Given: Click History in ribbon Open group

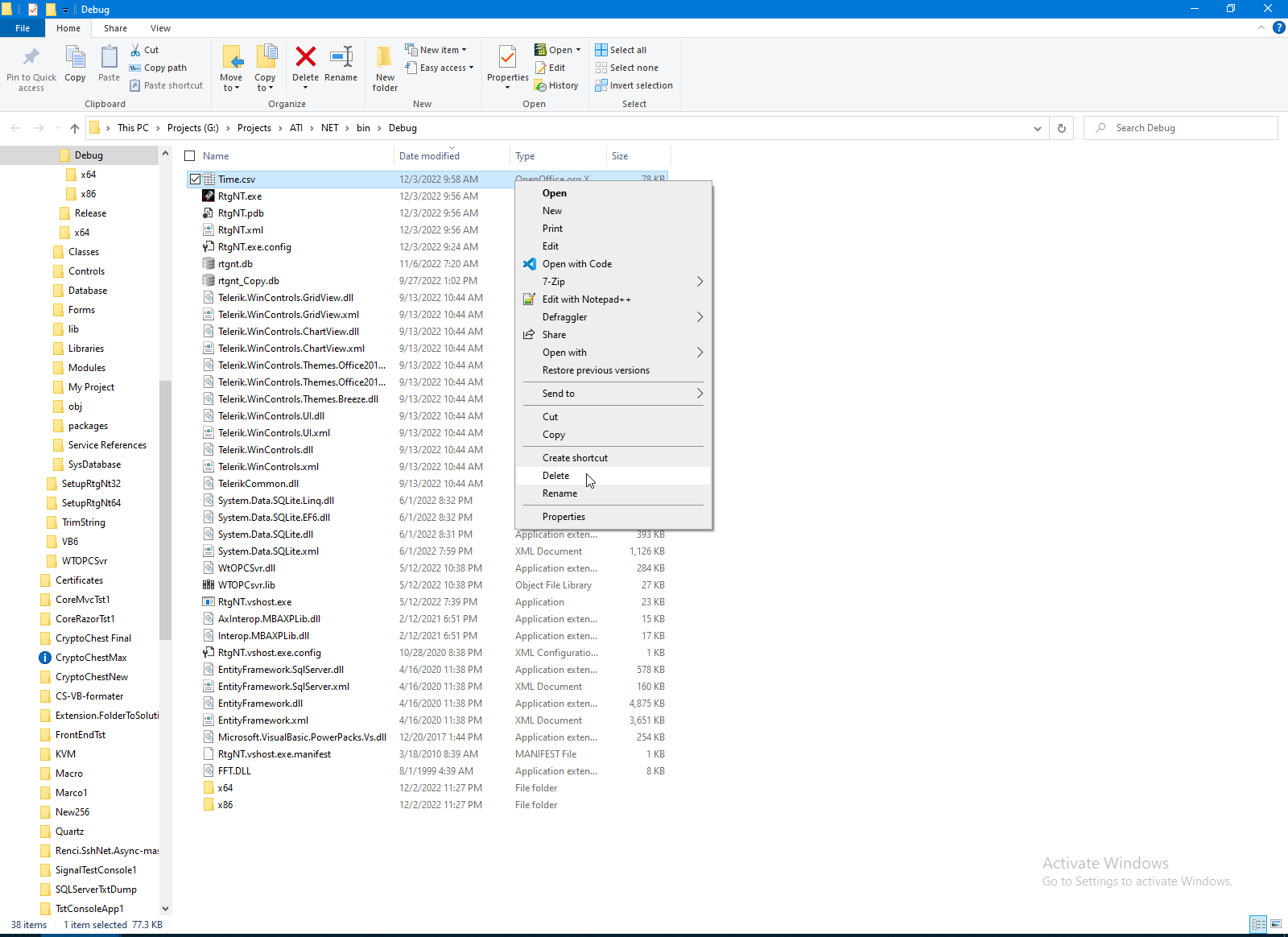Looking at the screenshot, I should point(556,85).
